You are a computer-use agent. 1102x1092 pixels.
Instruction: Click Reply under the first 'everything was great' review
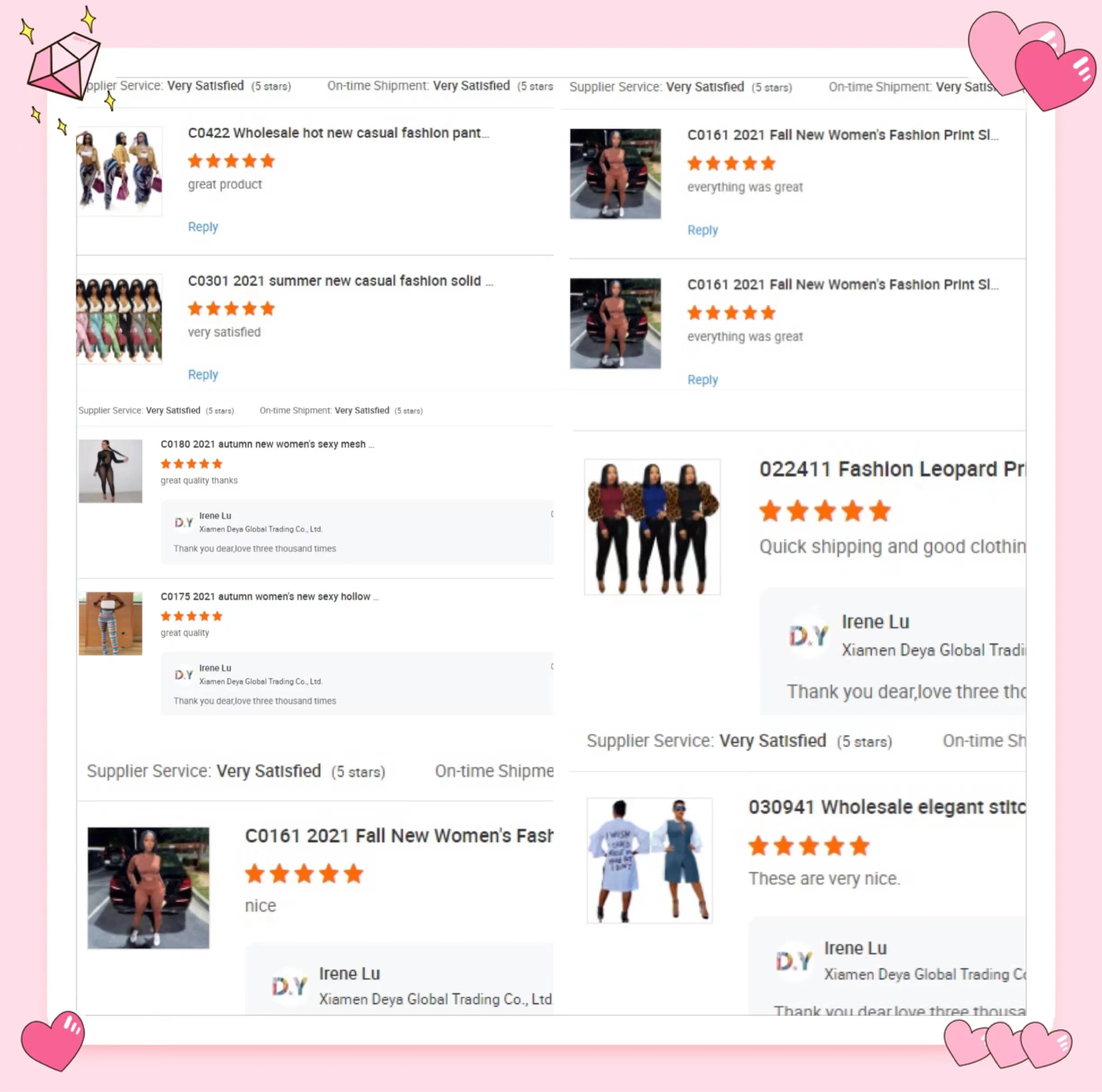click(x=702, y=230)
